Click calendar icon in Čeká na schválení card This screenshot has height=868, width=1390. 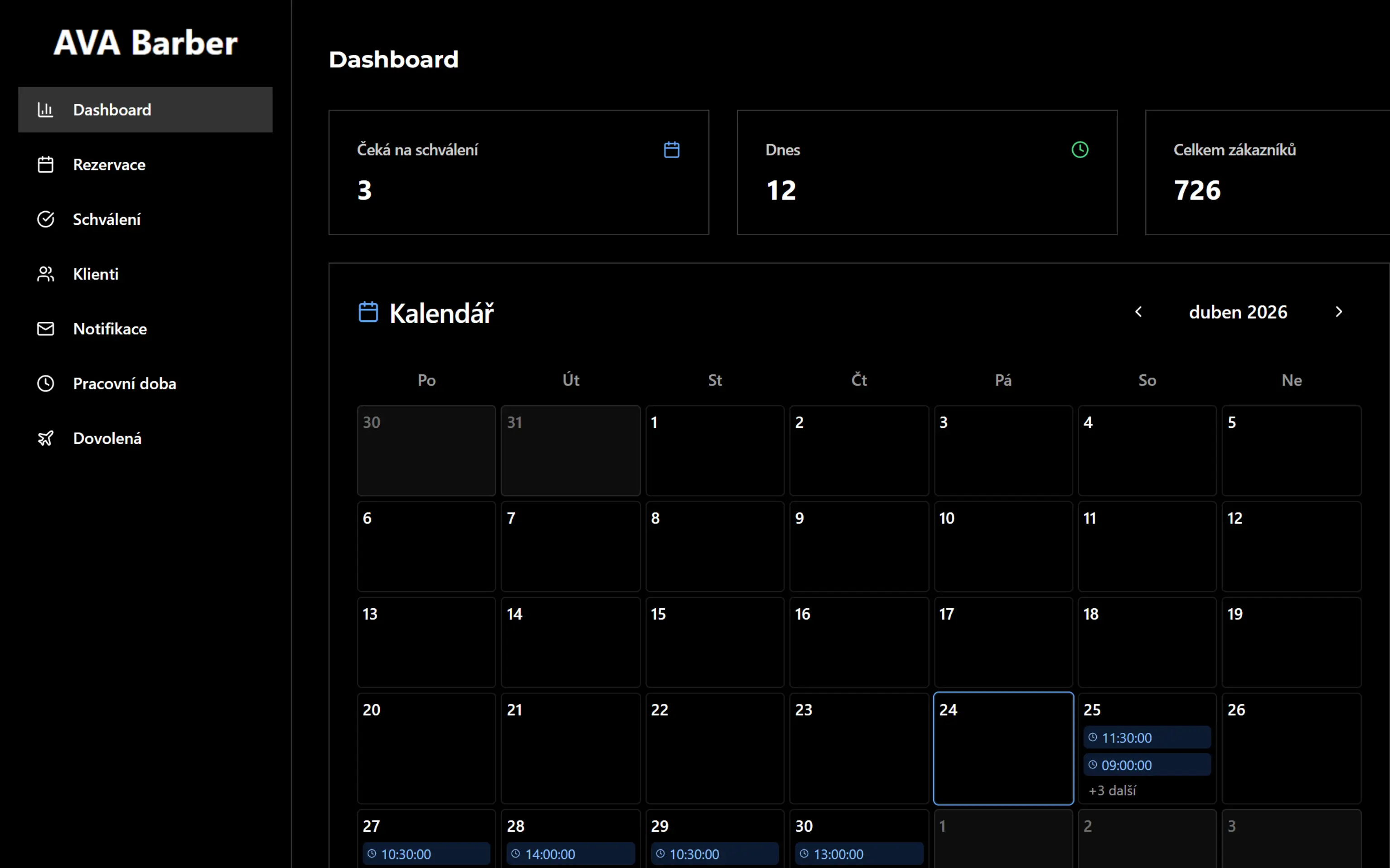click(672, 150)
